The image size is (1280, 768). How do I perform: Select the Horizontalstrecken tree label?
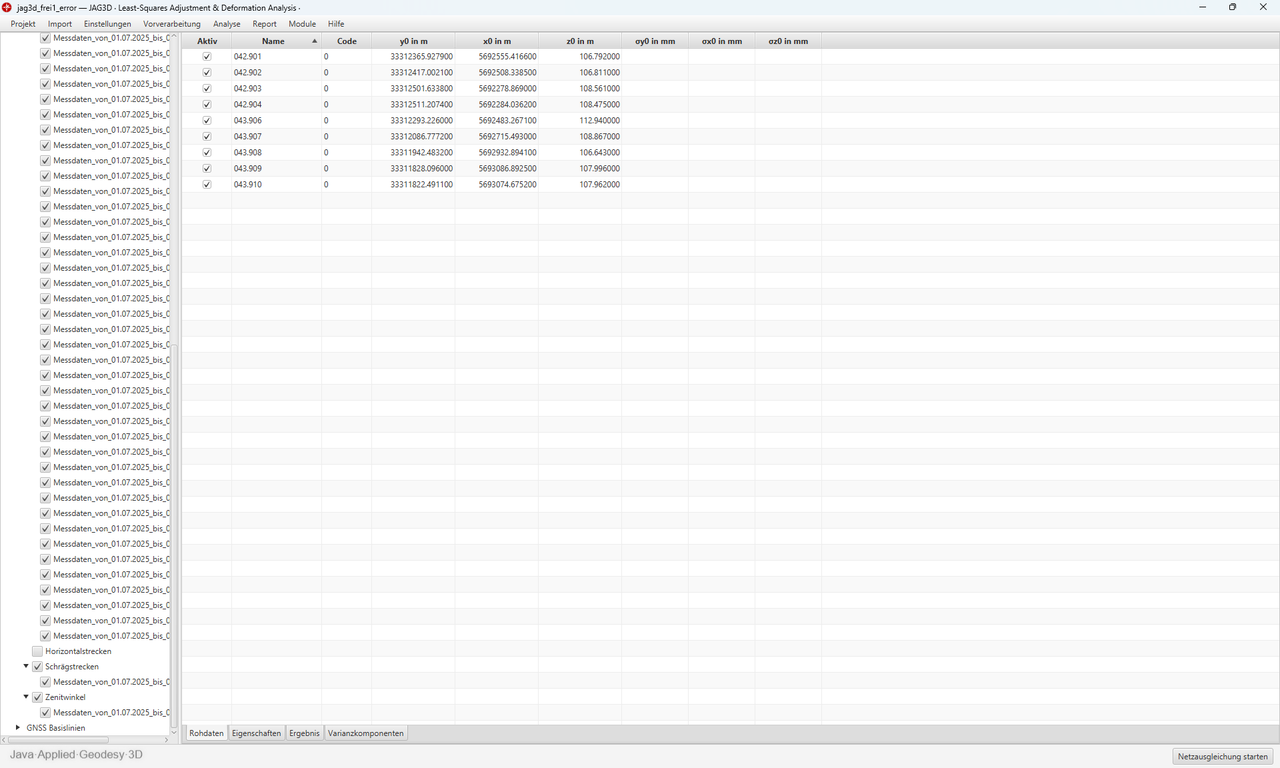click(x=78, y=651)
